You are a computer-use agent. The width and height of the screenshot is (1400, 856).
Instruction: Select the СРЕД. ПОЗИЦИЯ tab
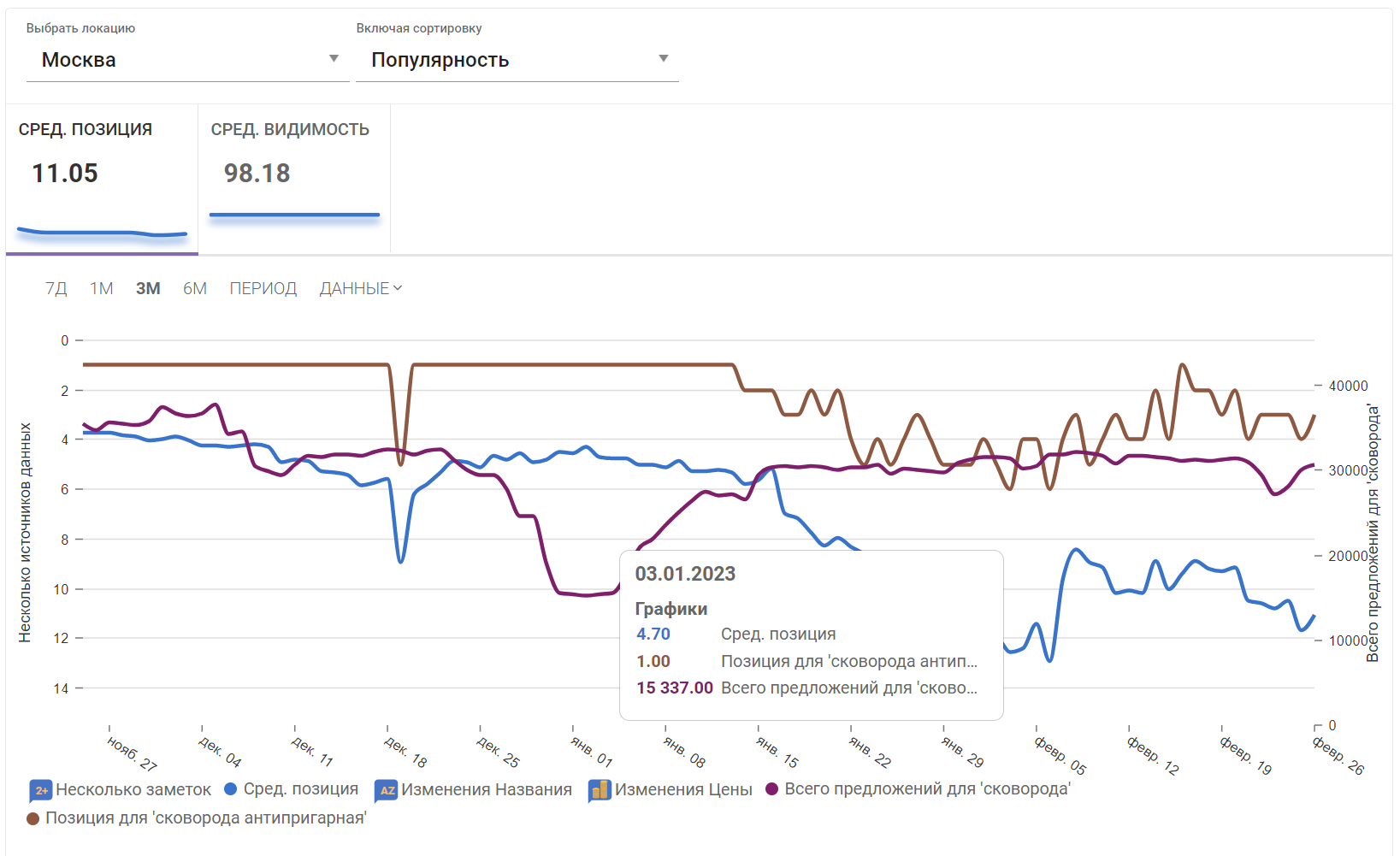pos(102,180)
